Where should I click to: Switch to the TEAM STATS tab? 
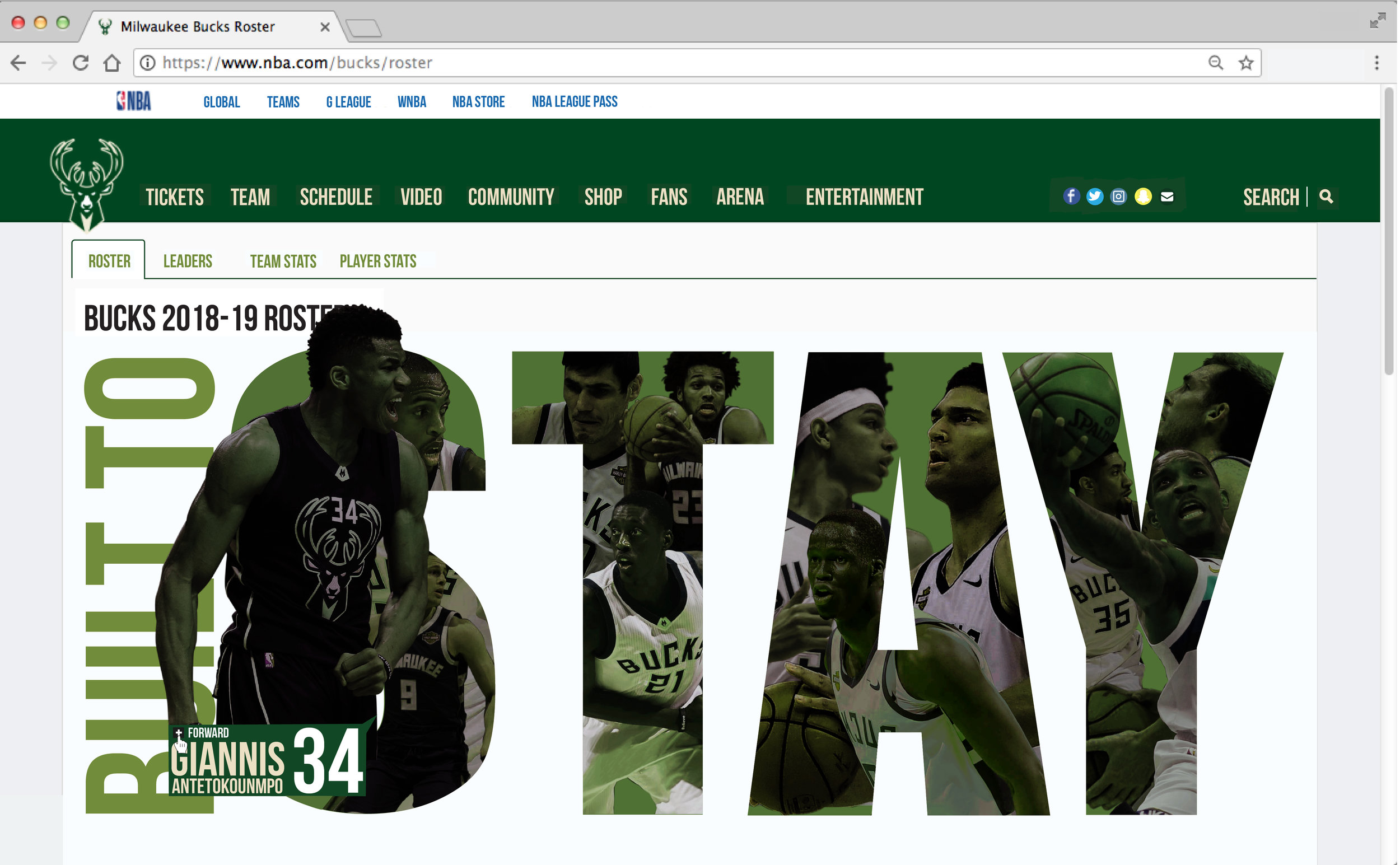283,261
